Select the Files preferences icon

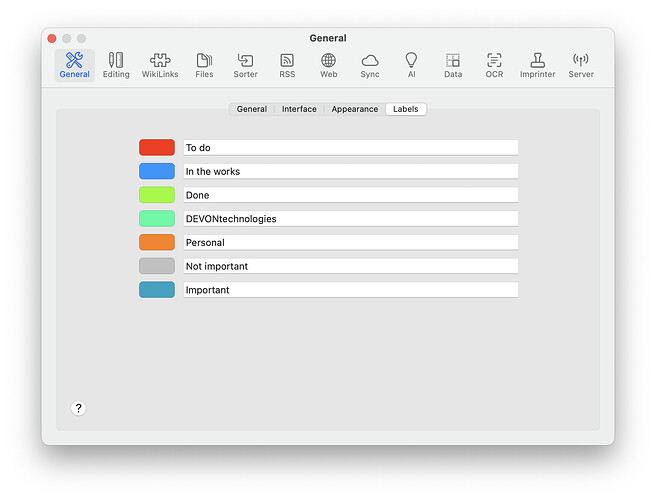(x=204, y=65)
